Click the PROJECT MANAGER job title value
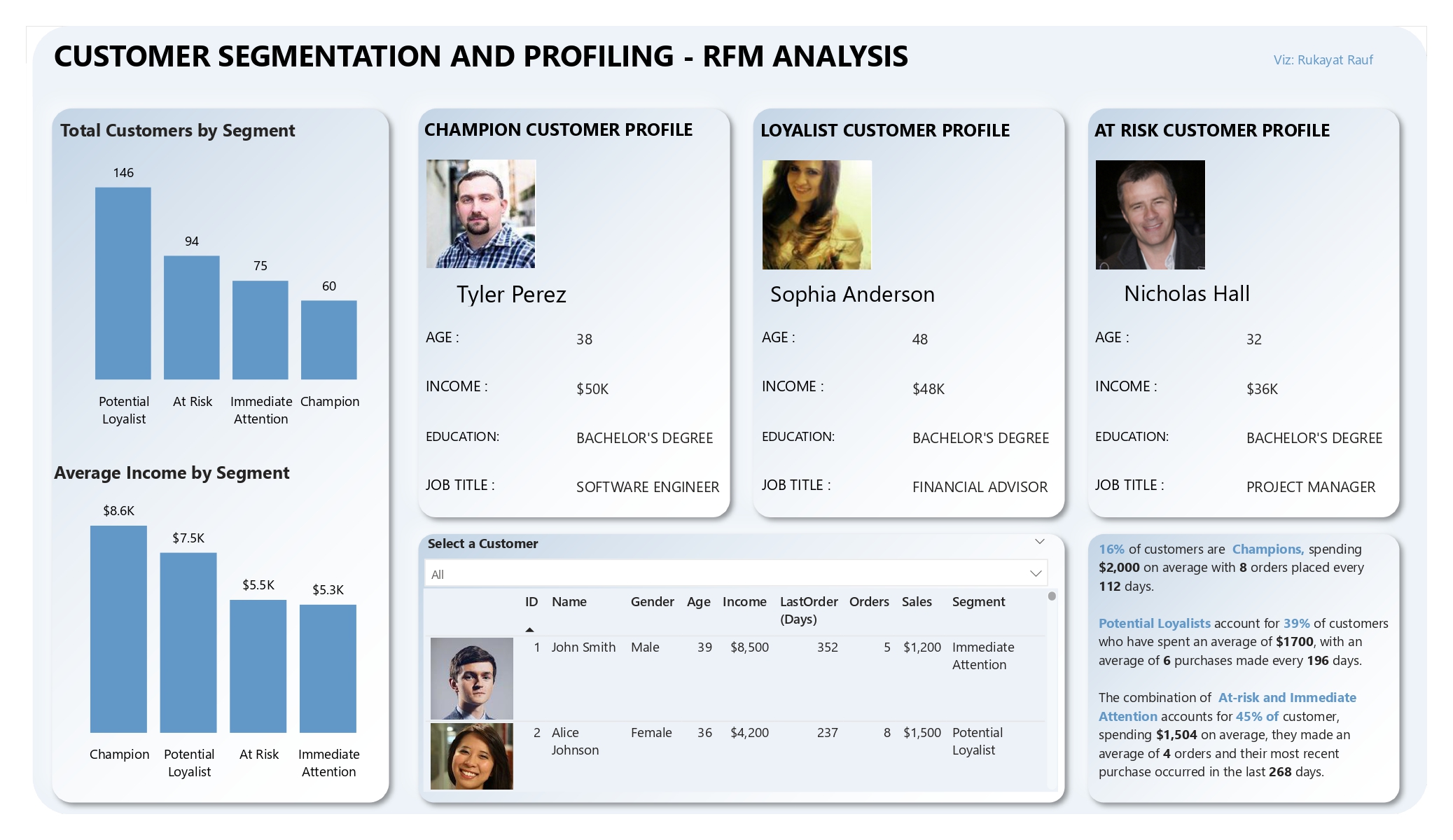 [1311, 487]
